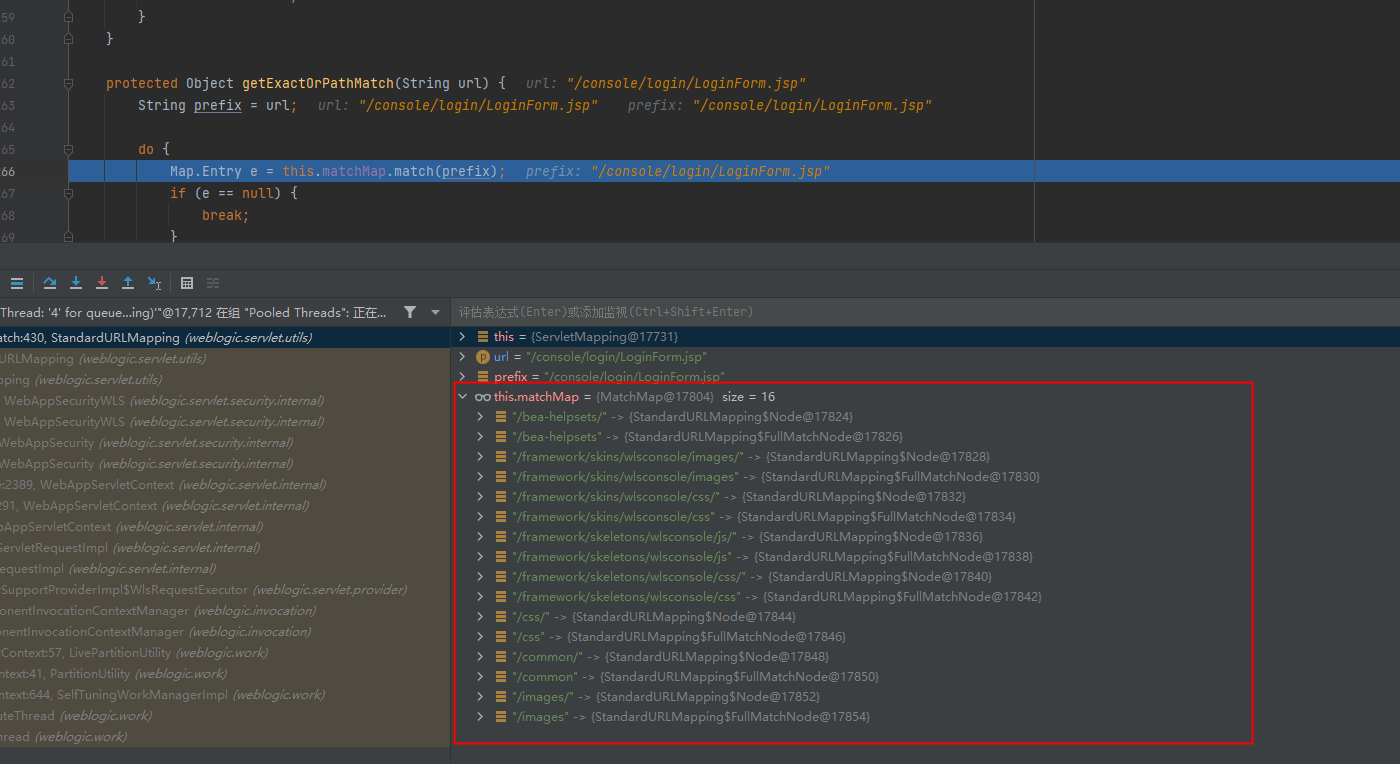This screenshot has height=764, width=1400.
Task: Expand the "/framework/skeletons/wlsconsole/css/" Node@17840 entry
Action: (x=481, y=577)
